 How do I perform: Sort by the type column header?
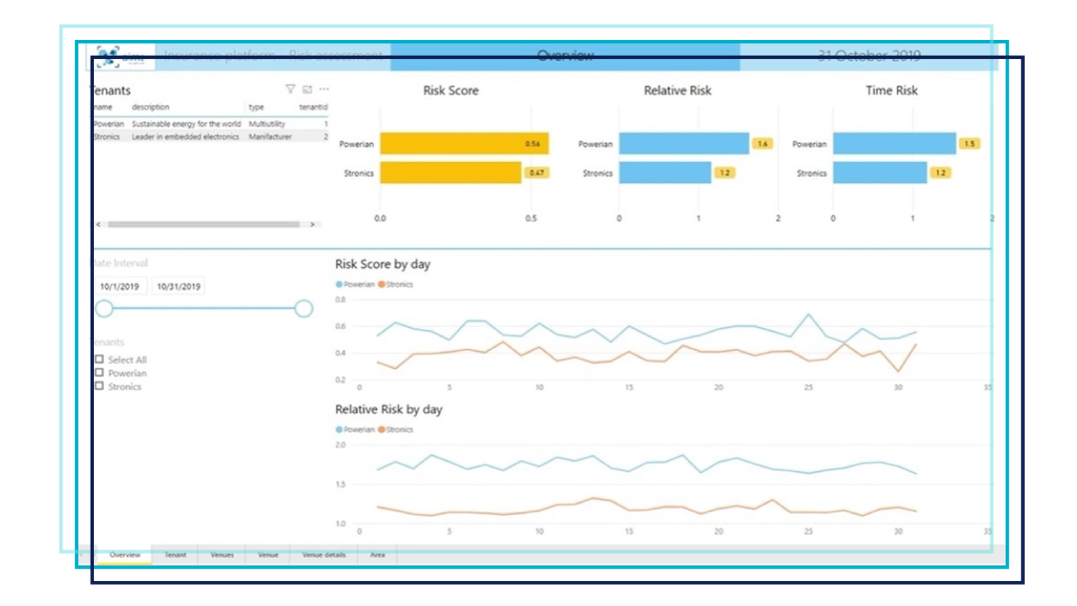256,107
